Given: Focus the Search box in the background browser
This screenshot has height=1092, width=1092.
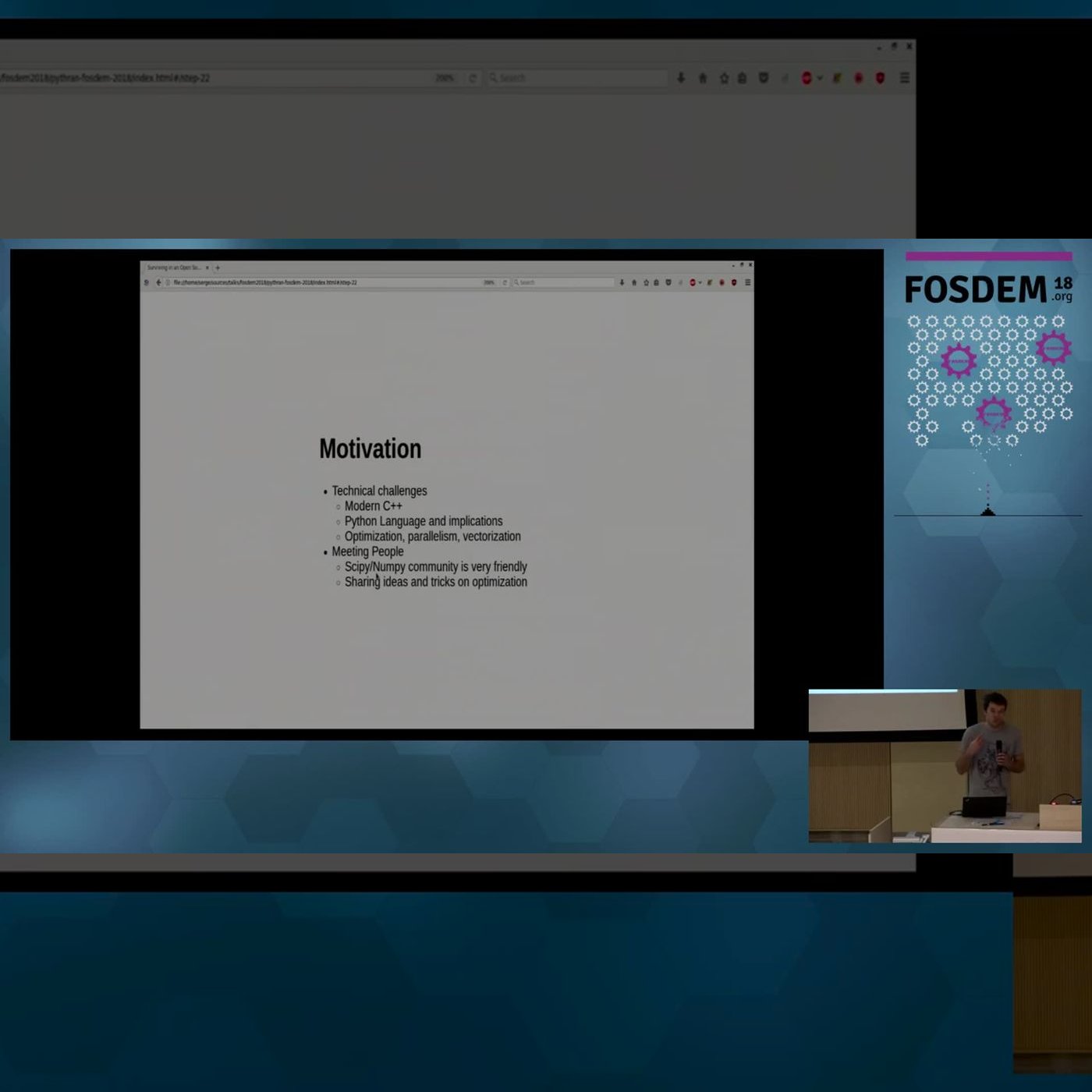Looking at the screenshot, I should [x=577, y=78].
